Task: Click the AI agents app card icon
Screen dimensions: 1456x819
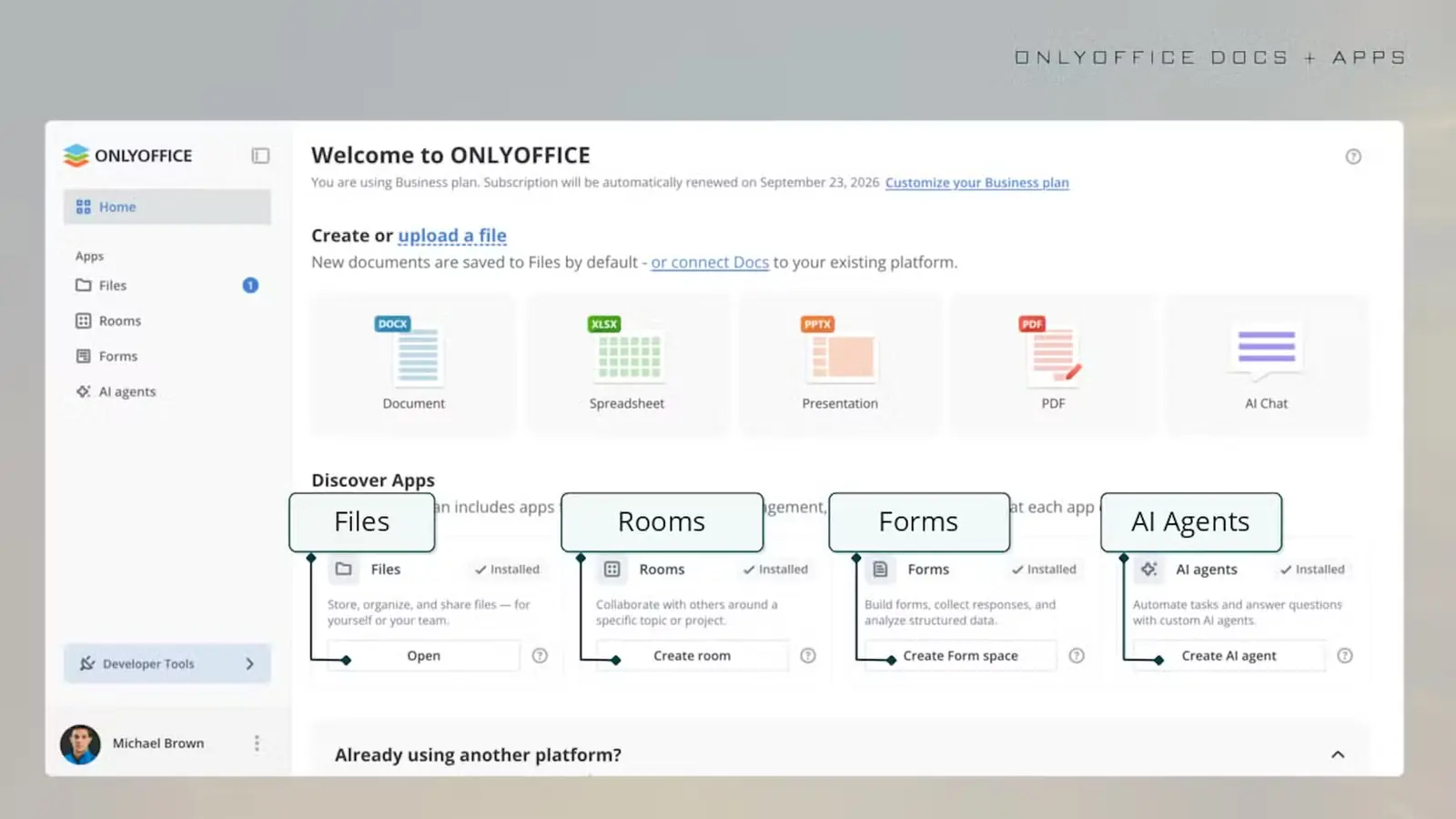Action: tap(1149, 569)
